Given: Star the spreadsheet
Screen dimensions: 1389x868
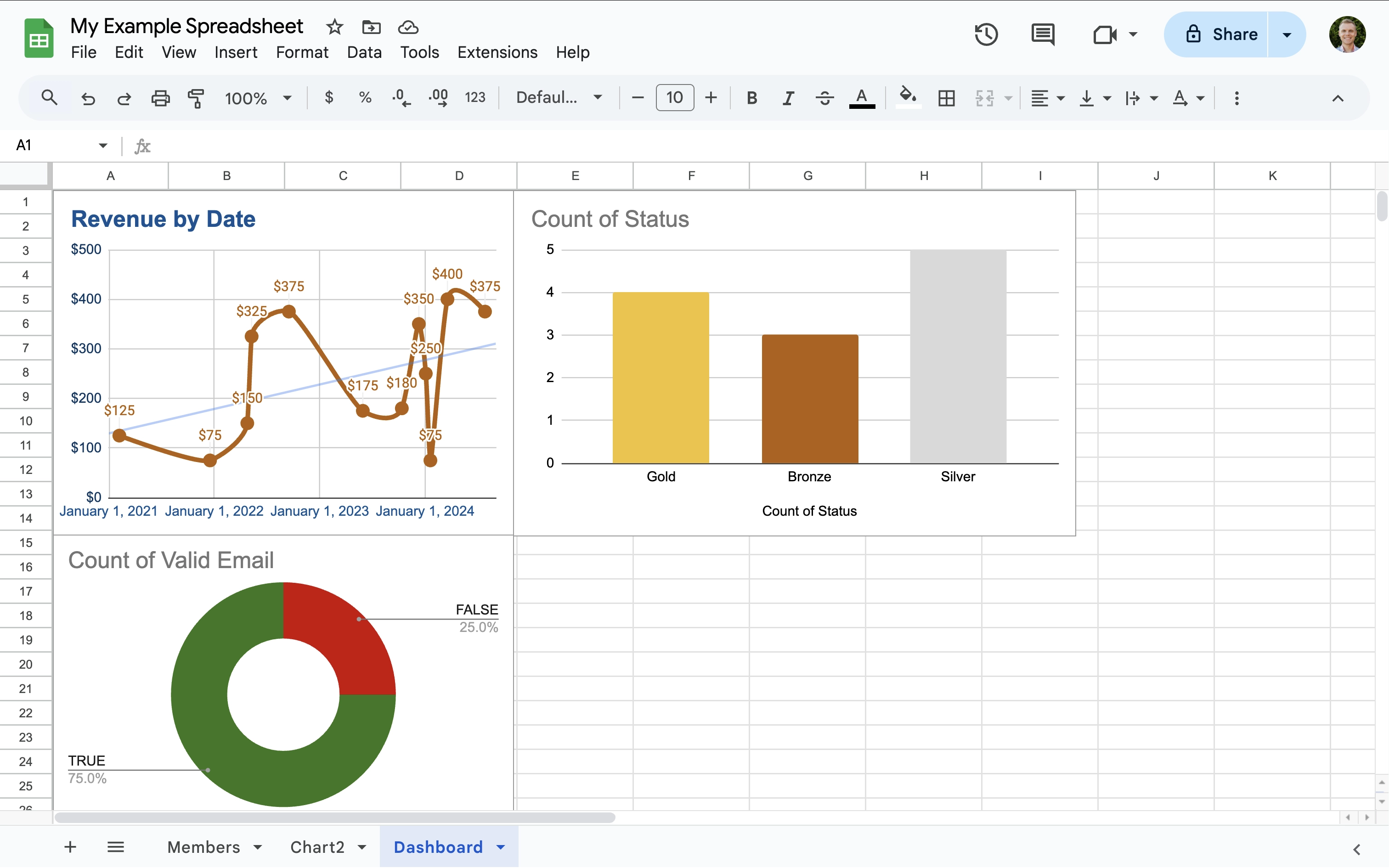Looking at the screenshot, I should pyautogui.click(x=334, y=27).
